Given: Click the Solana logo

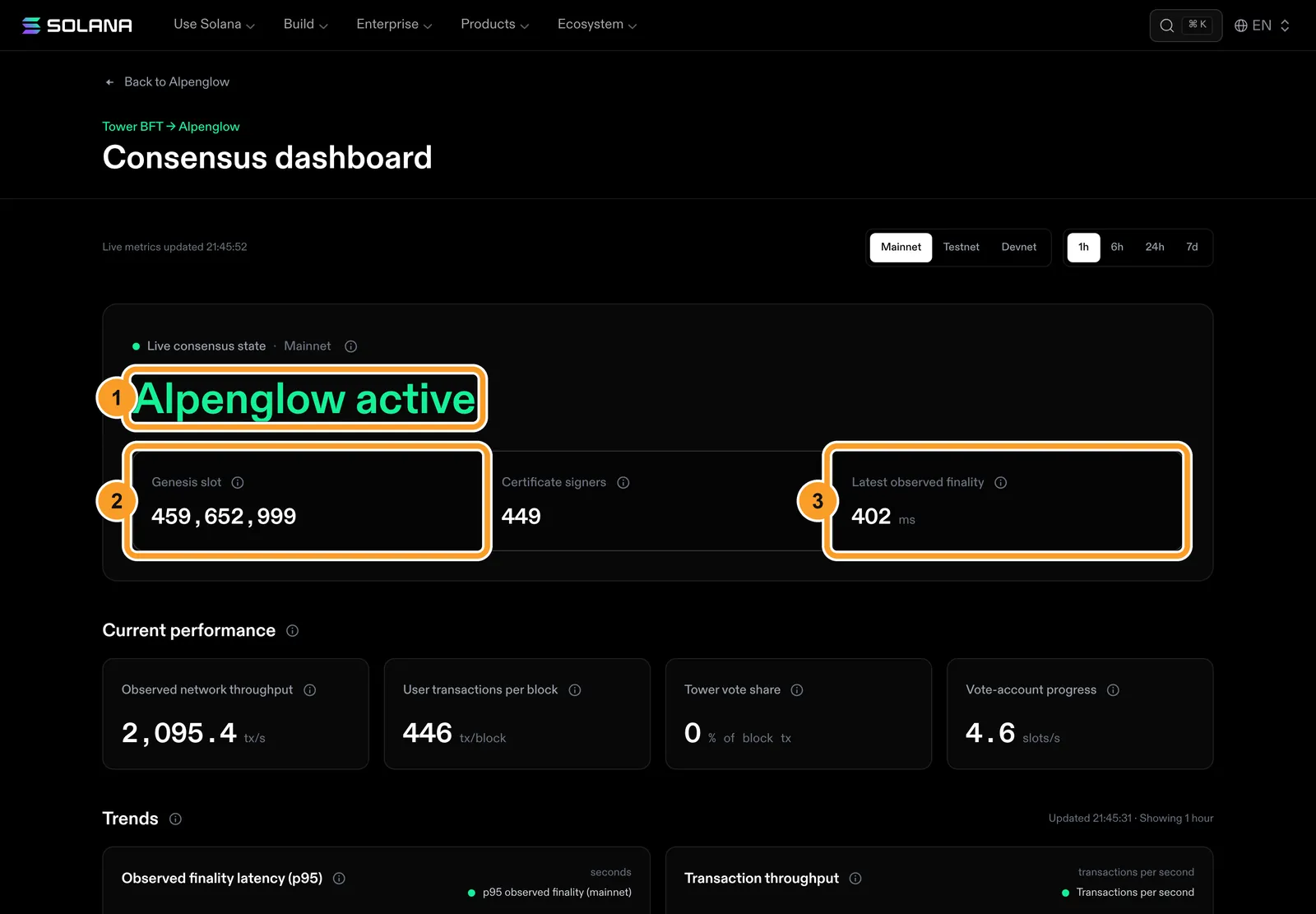Looking at the screenshot, I should click(77, 26).
